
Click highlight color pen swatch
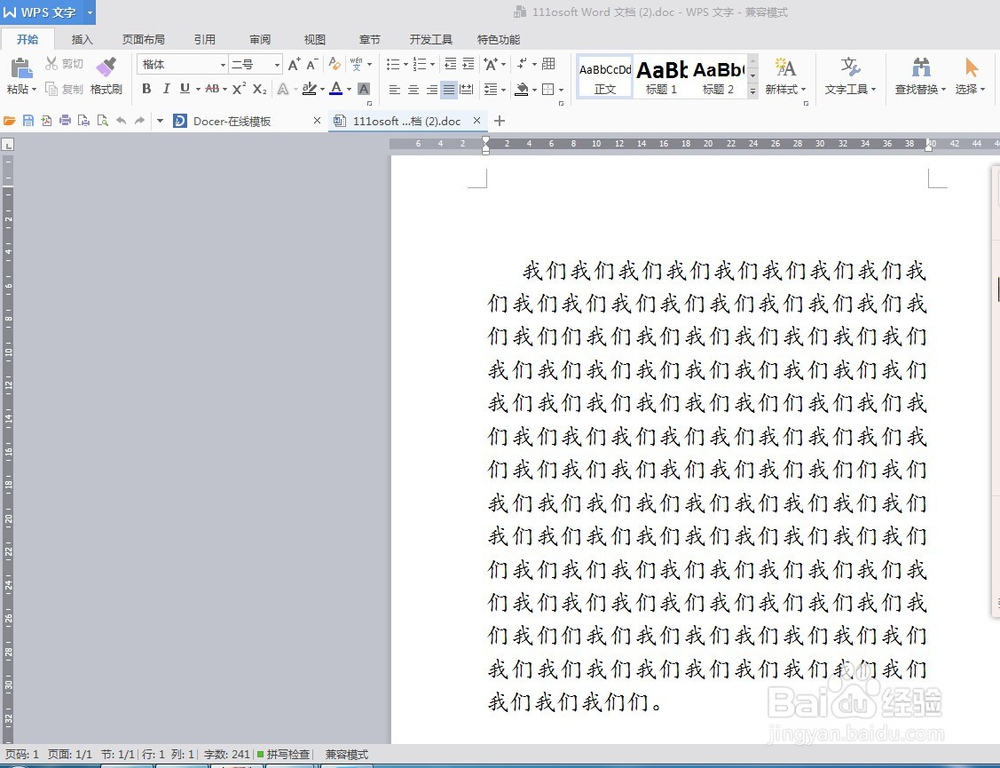(x=309, y=89)
